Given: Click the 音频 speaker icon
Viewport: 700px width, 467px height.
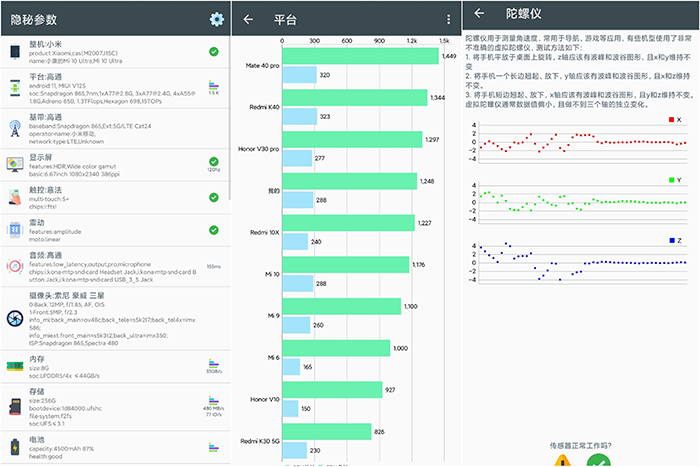Looking at the screenshot, I should click(15, 266).
